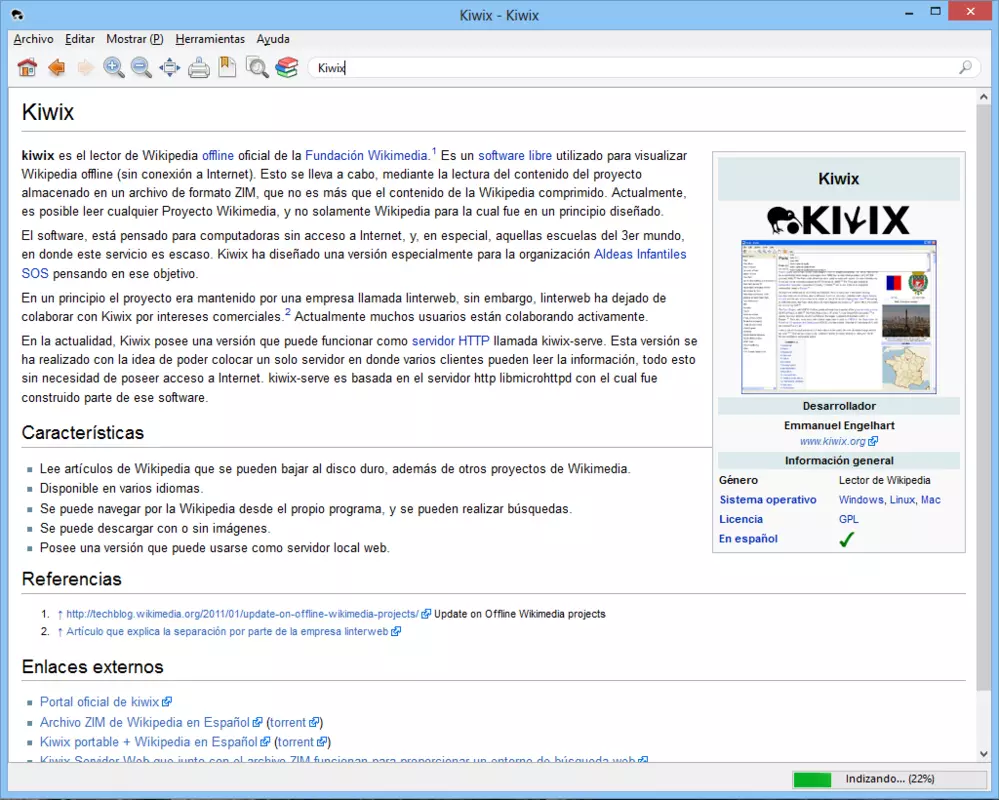Image resolution: width=999 pixels, height=800 pixels.
Task: Maximize the Kiwix window
Action: [x=935, y=11]
